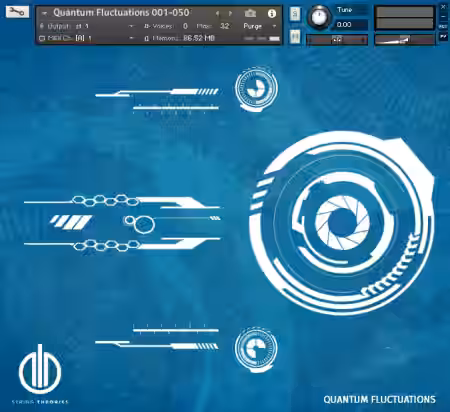
Task: Show instrument info with the i icon
Action: pyautogui.click(x=272, y=13)
